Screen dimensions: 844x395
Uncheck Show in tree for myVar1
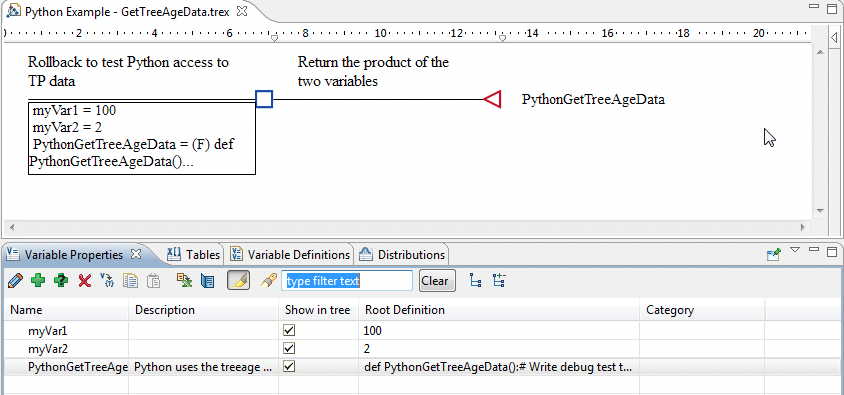tap(290, 330)
